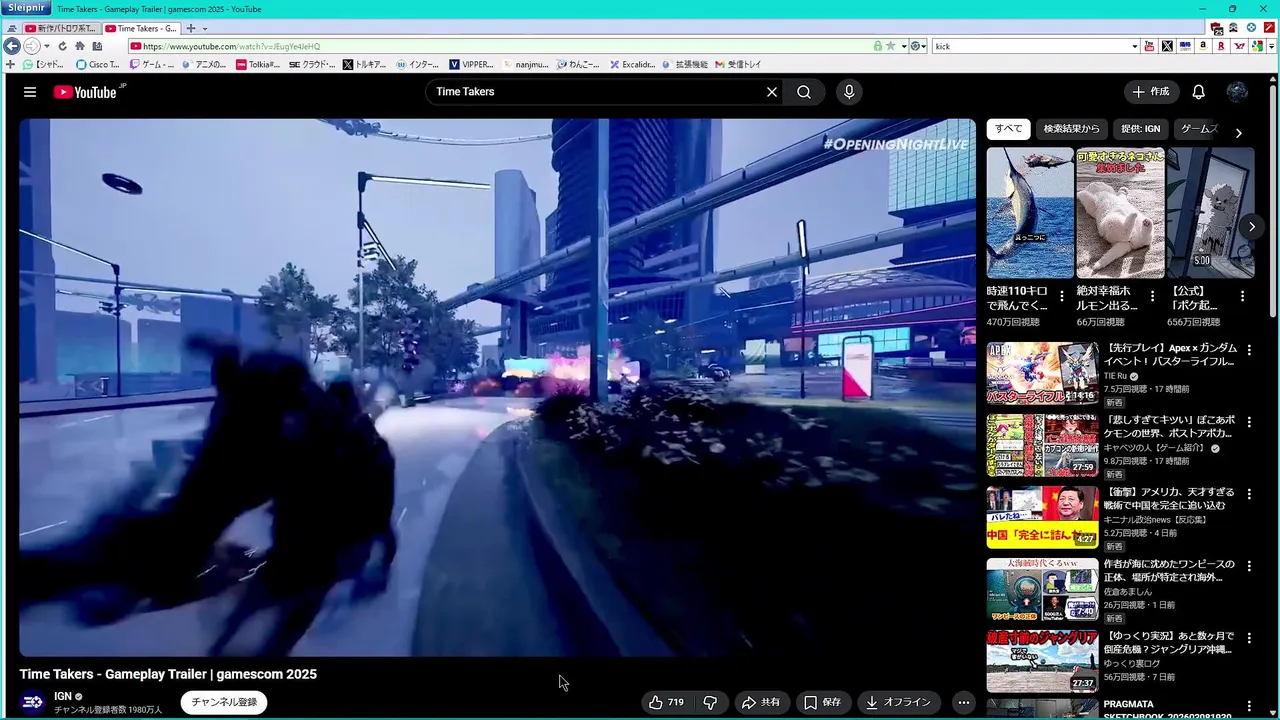Add bookmark with plus icon in bookmarks bar
This screenshot has height=720, width=1280.
pyautogui.click(x=10, y=64)
